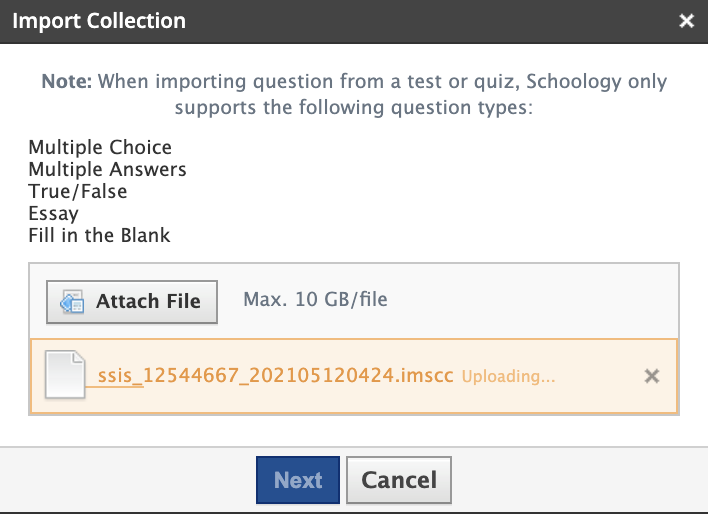The height and width of the screenshot is (514, 708).
Task: Click the "Multiple Choice" question type
Action: 100,148
